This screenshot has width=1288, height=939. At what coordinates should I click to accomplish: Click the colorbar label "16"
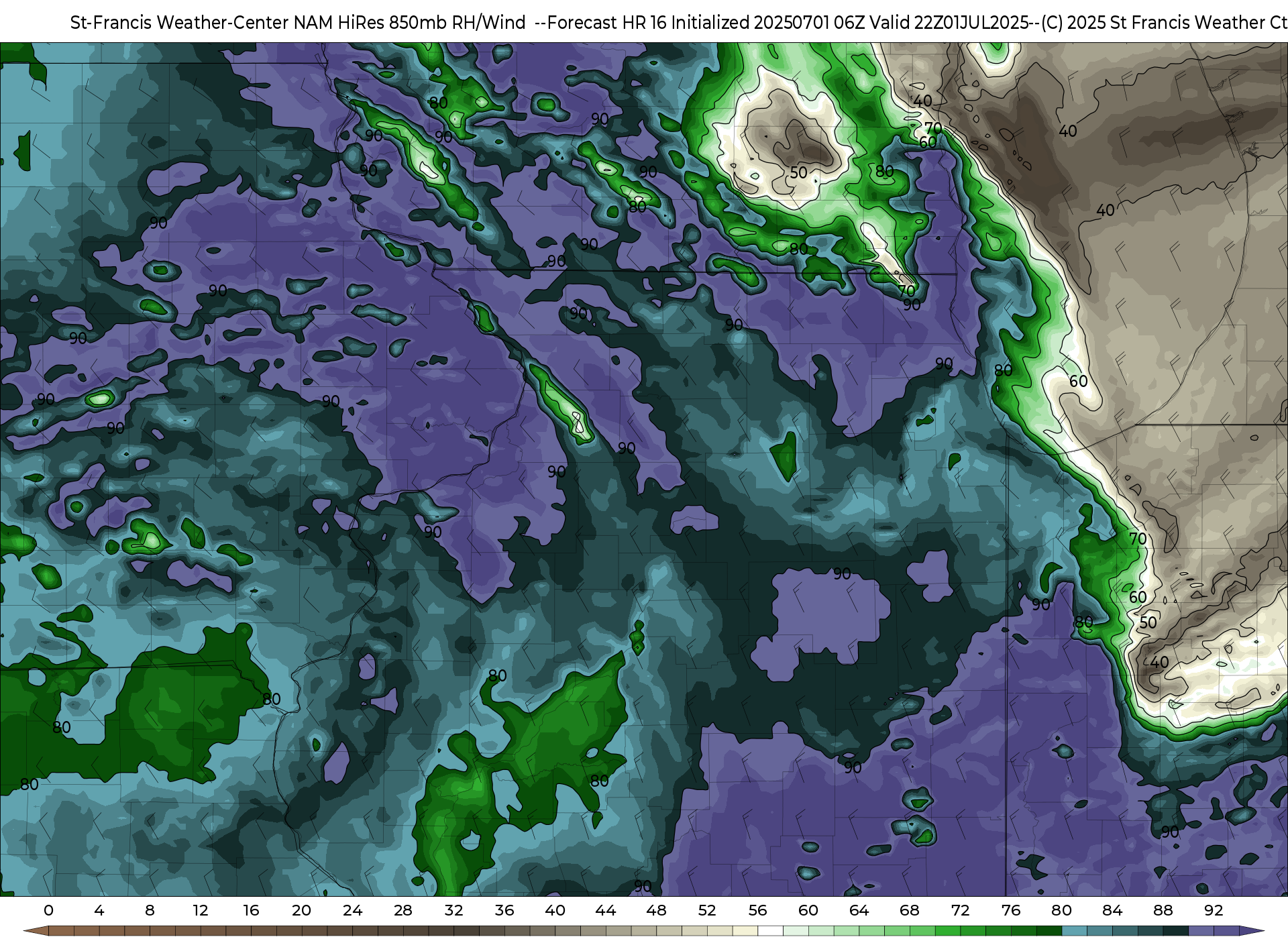251,911
